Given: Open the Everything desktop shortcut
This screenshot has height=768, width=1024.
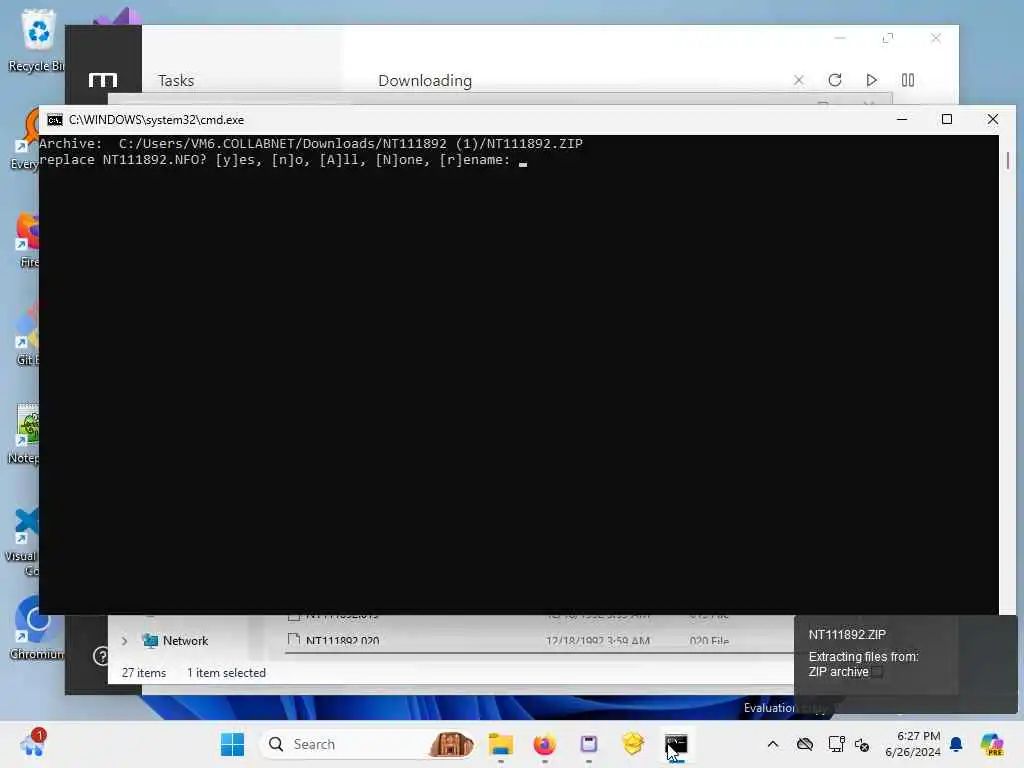Looking at the screenshot, I should point(25,138).
